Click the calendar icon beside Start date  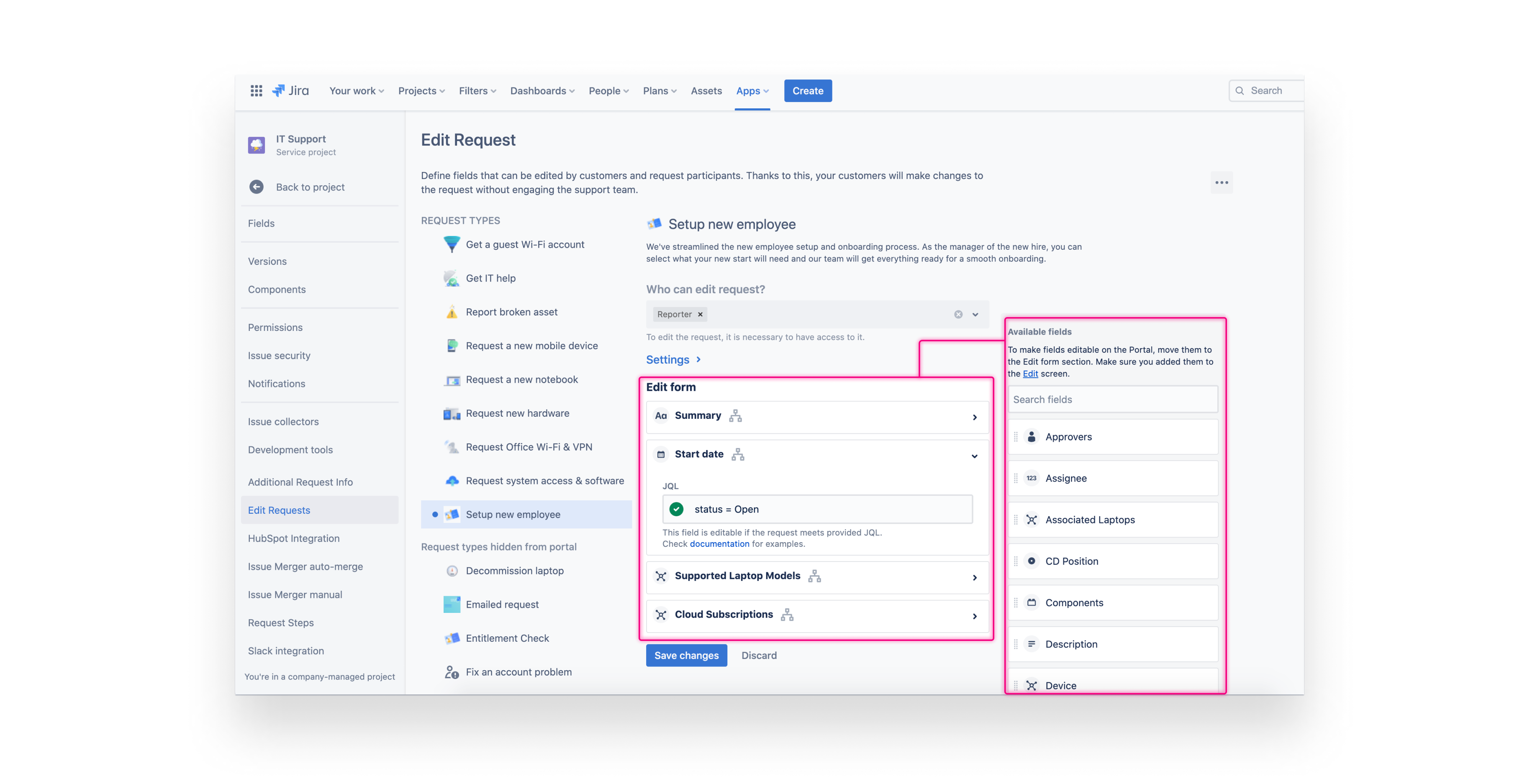pos(661,454)
